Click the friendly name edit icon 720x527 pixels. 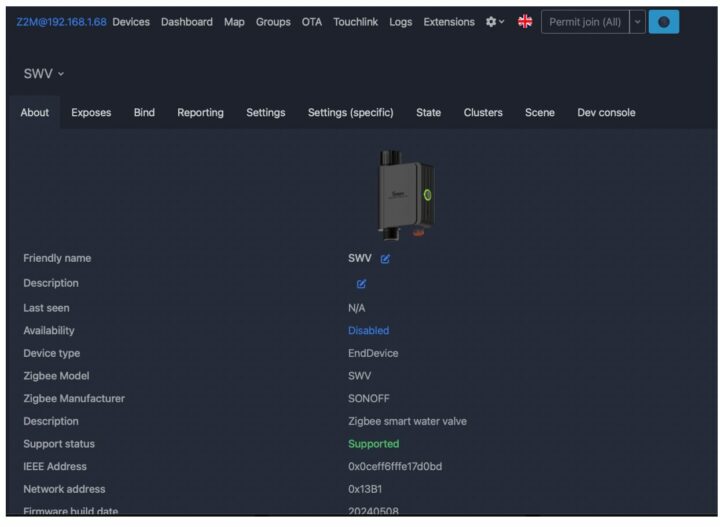(385, 259)
